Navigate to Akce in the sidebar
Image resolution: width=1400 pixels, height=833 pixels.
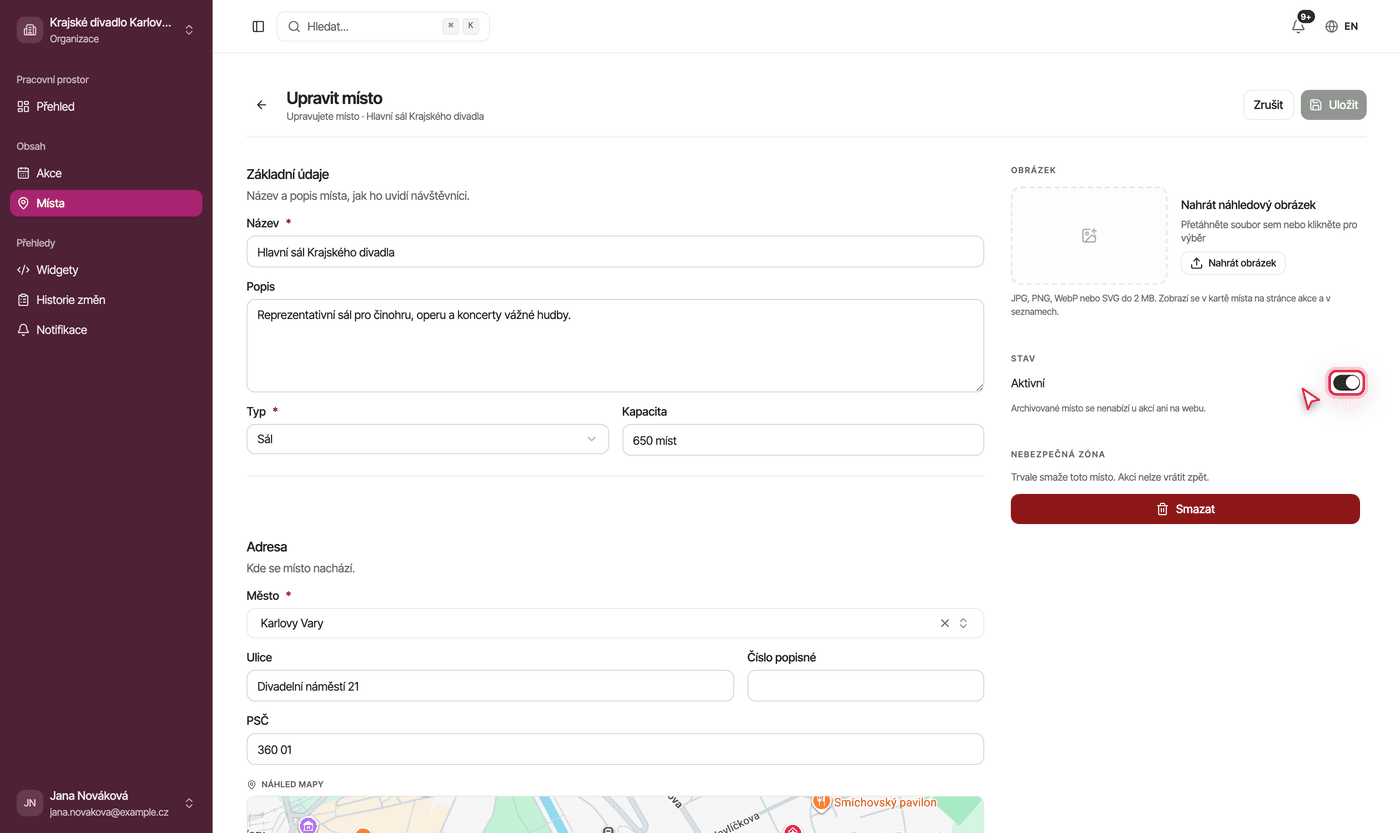point(106,173)
